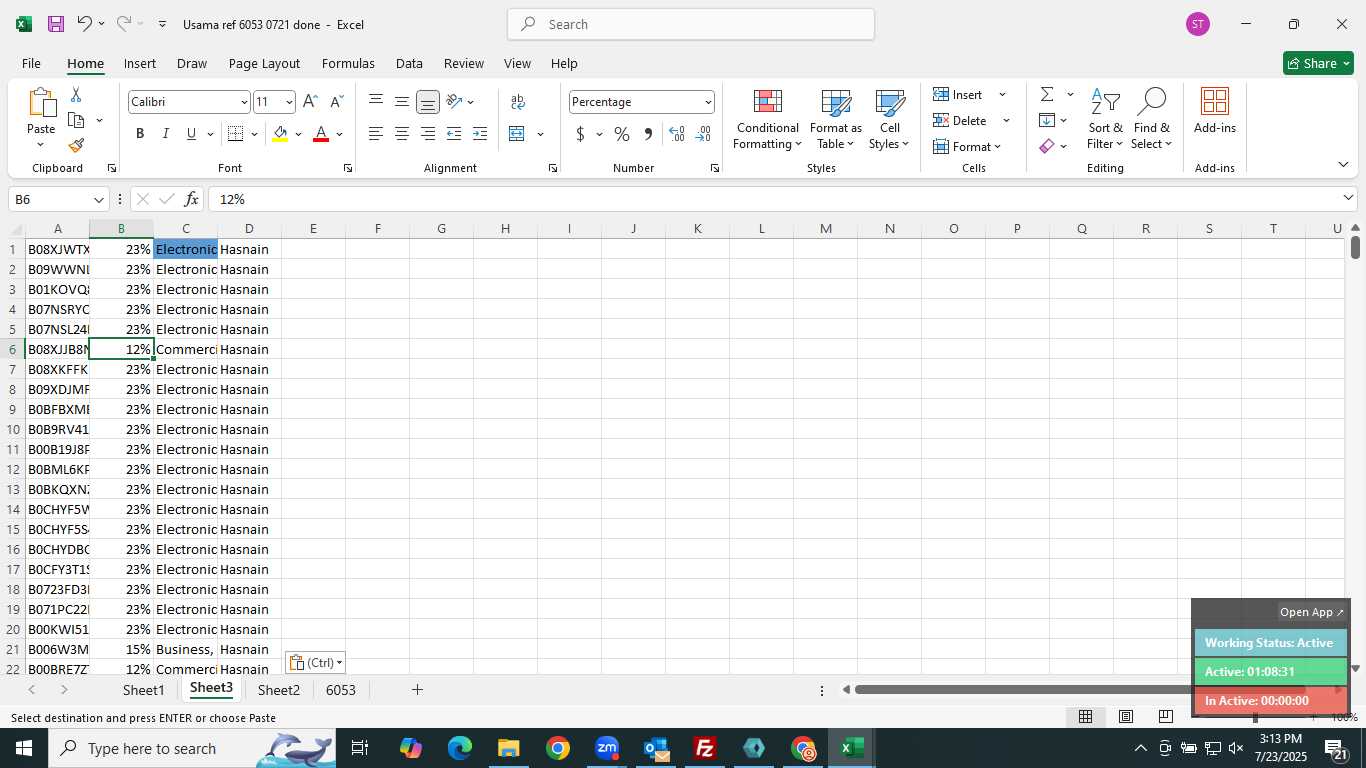Click the AutoSum sigma icon

pyautogui.click(x=1047, y=95)
